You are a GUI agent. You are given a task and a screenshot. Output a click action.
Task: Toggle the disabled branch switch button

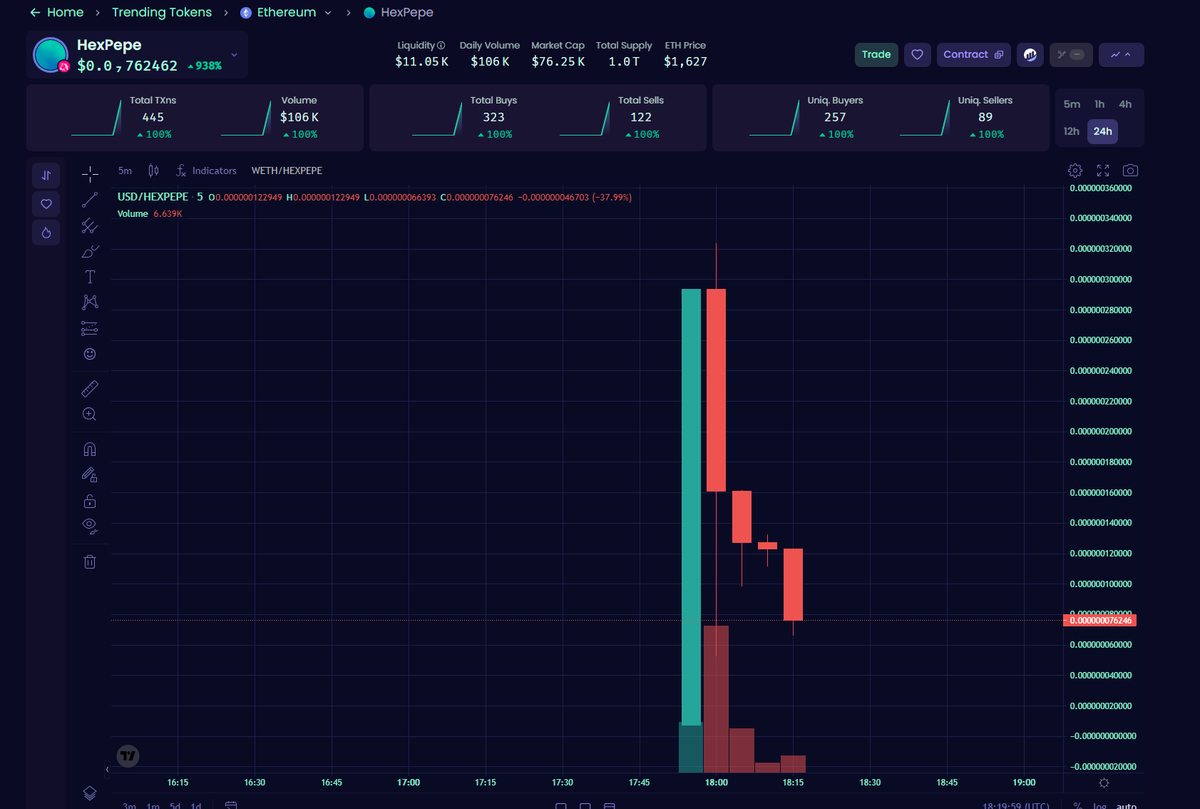pos(1071,55)
